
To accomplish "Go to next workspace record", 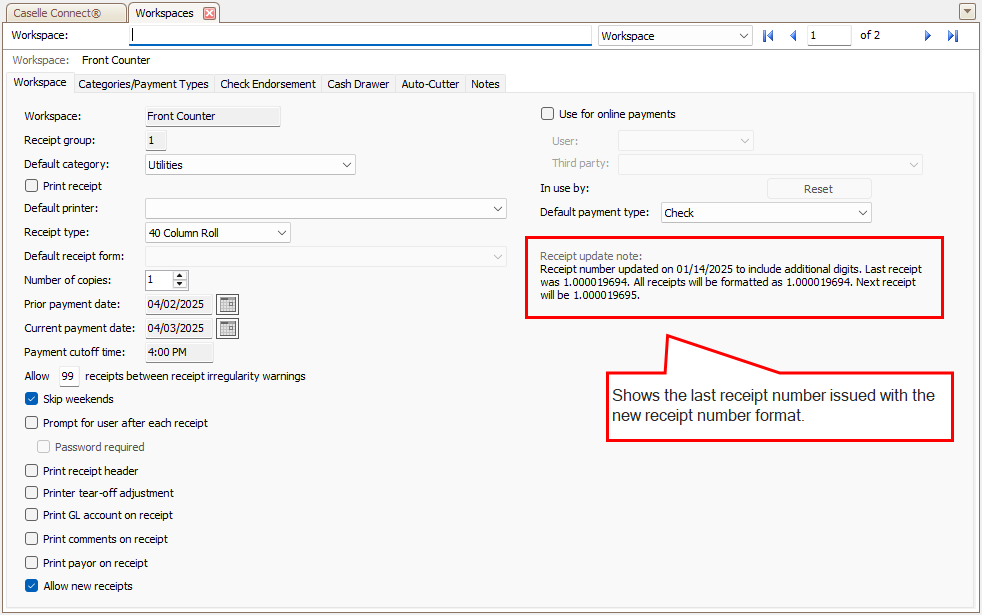I will [928, 36].
